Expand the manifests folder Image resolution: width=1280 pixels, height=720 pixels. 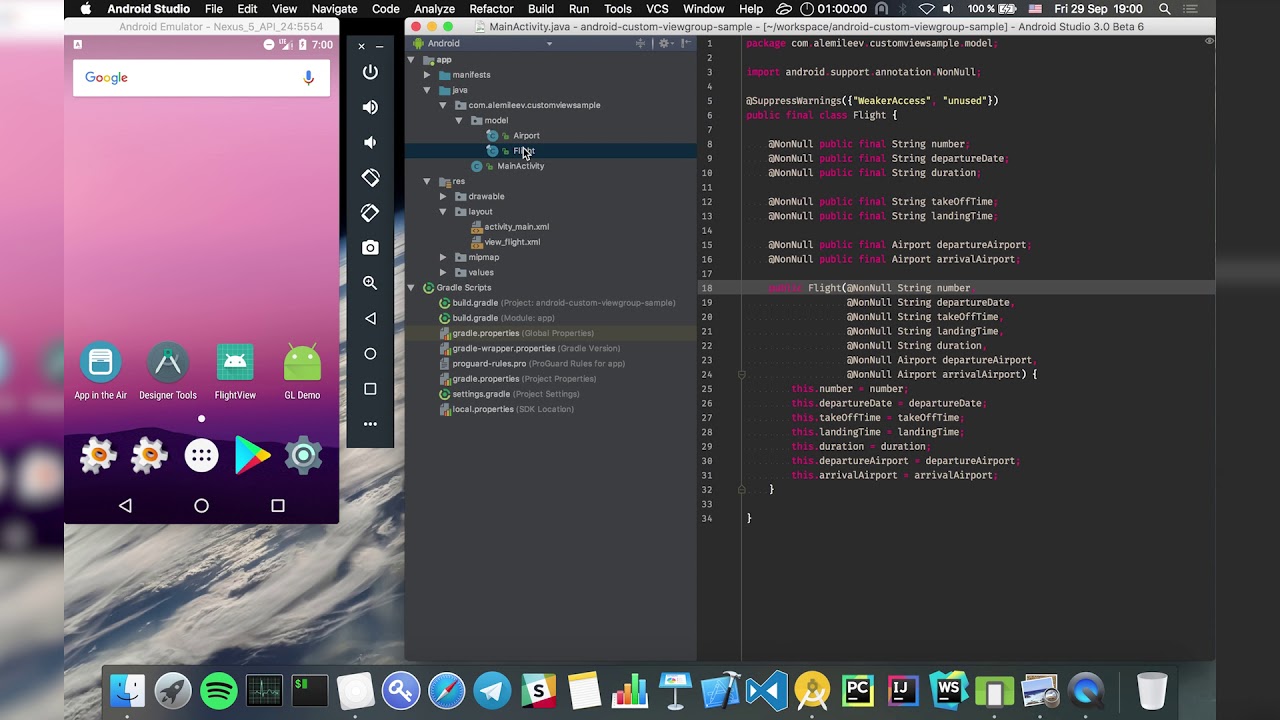click(427, 75)
